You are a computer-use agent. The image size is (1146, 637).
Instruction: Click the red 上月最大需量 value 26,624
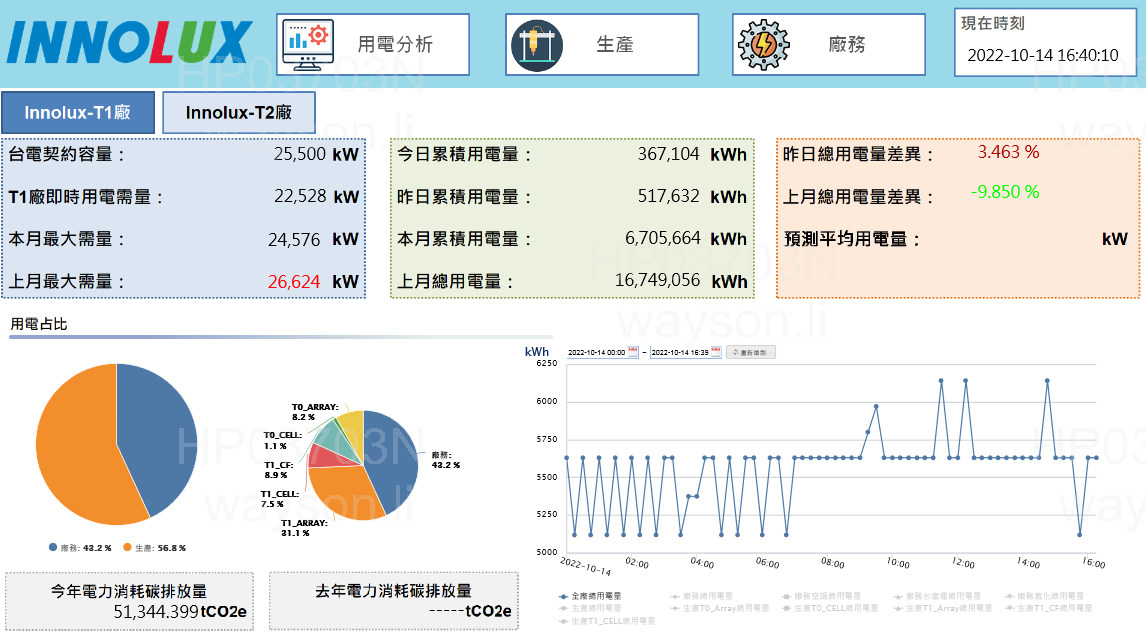tap(294, 282)
